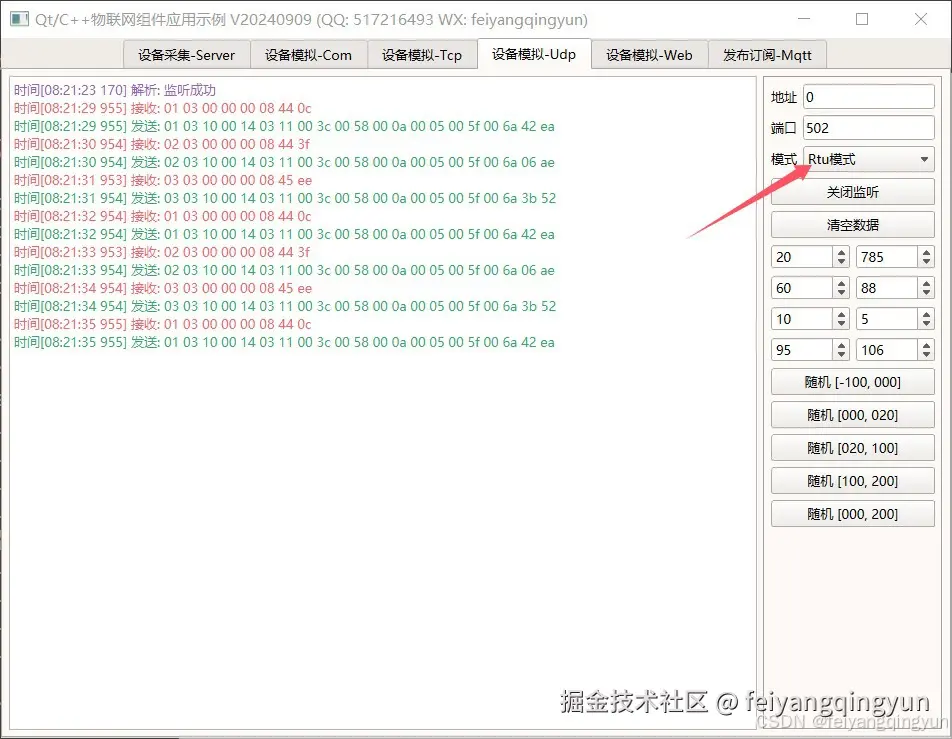
Task: Switch to the 设备采集-Server tab
Action: coord(186,55)
